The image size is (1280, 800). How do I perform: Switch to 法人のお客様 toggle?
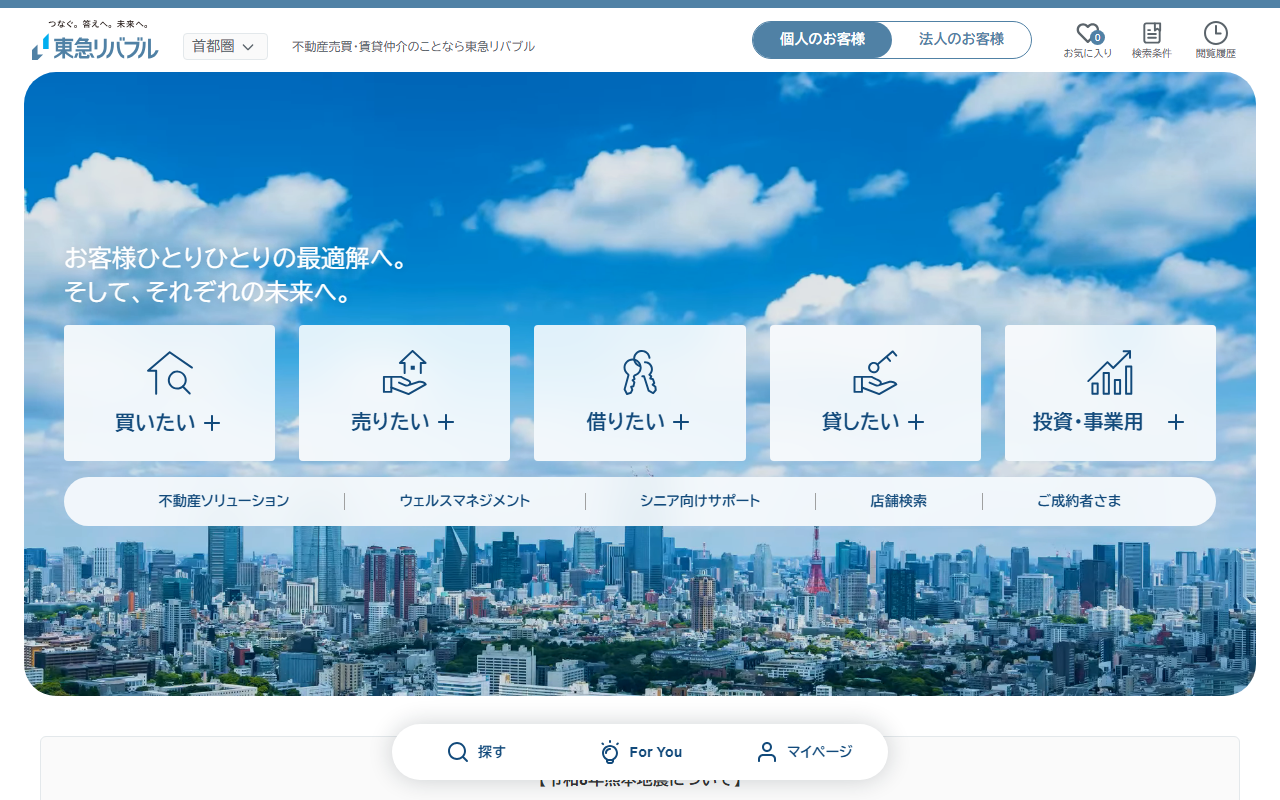tap(961, 40)
